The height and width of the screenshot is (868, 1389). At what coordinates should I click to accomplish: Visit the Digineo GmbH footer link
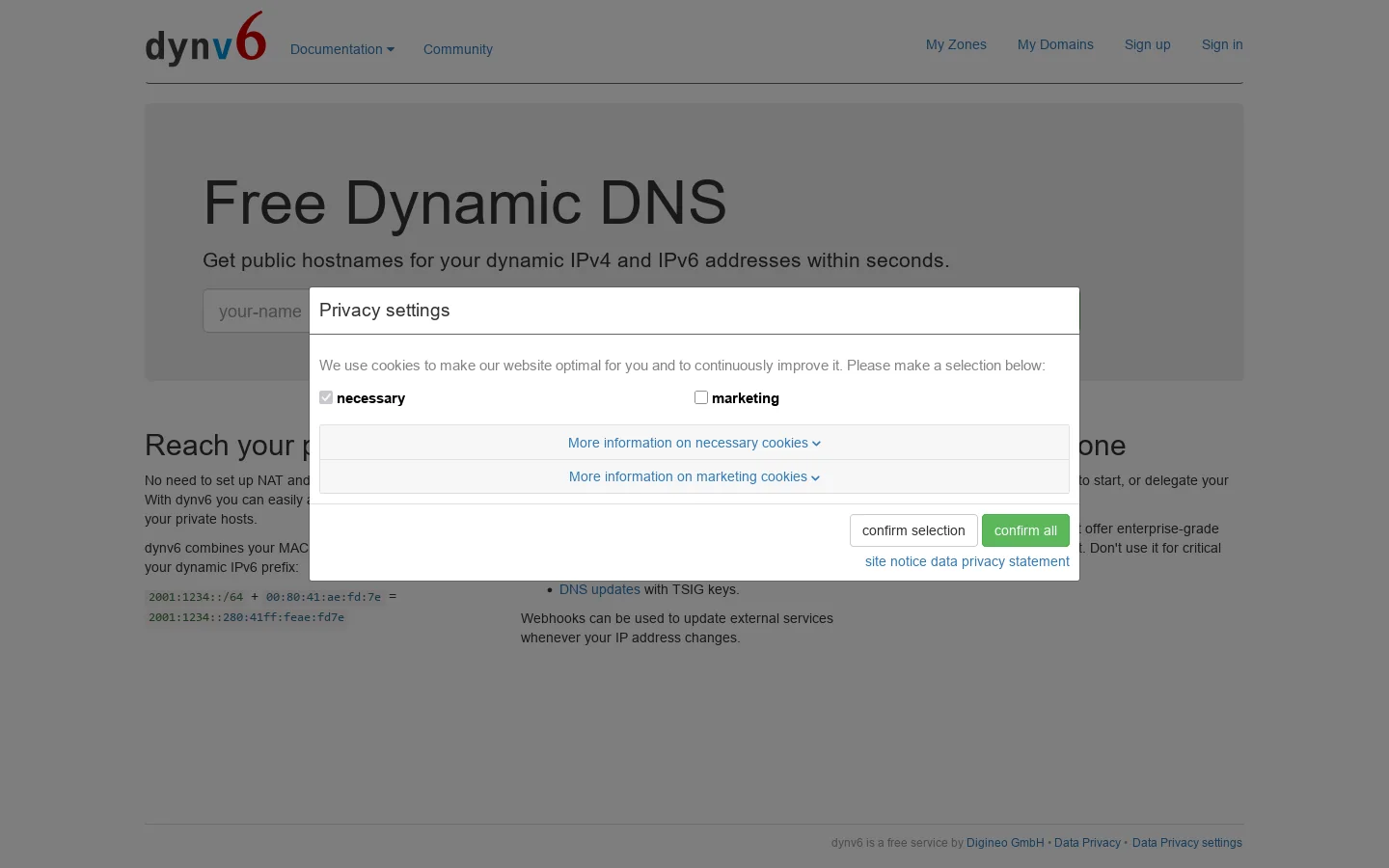pyautogui.click(x=1005, y=843)
